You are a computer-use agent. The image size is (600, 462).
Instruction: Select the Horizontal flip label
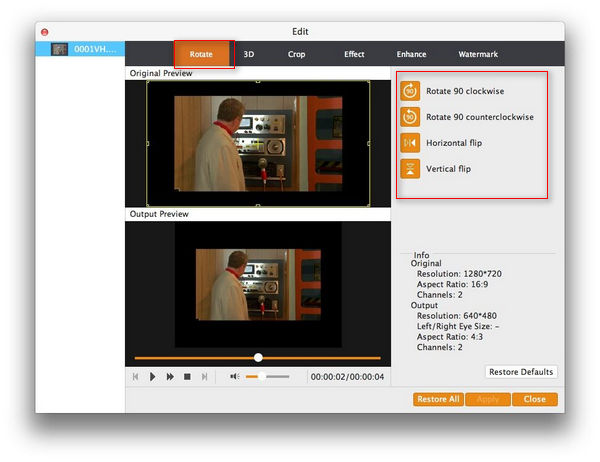[x=454, y=143]
